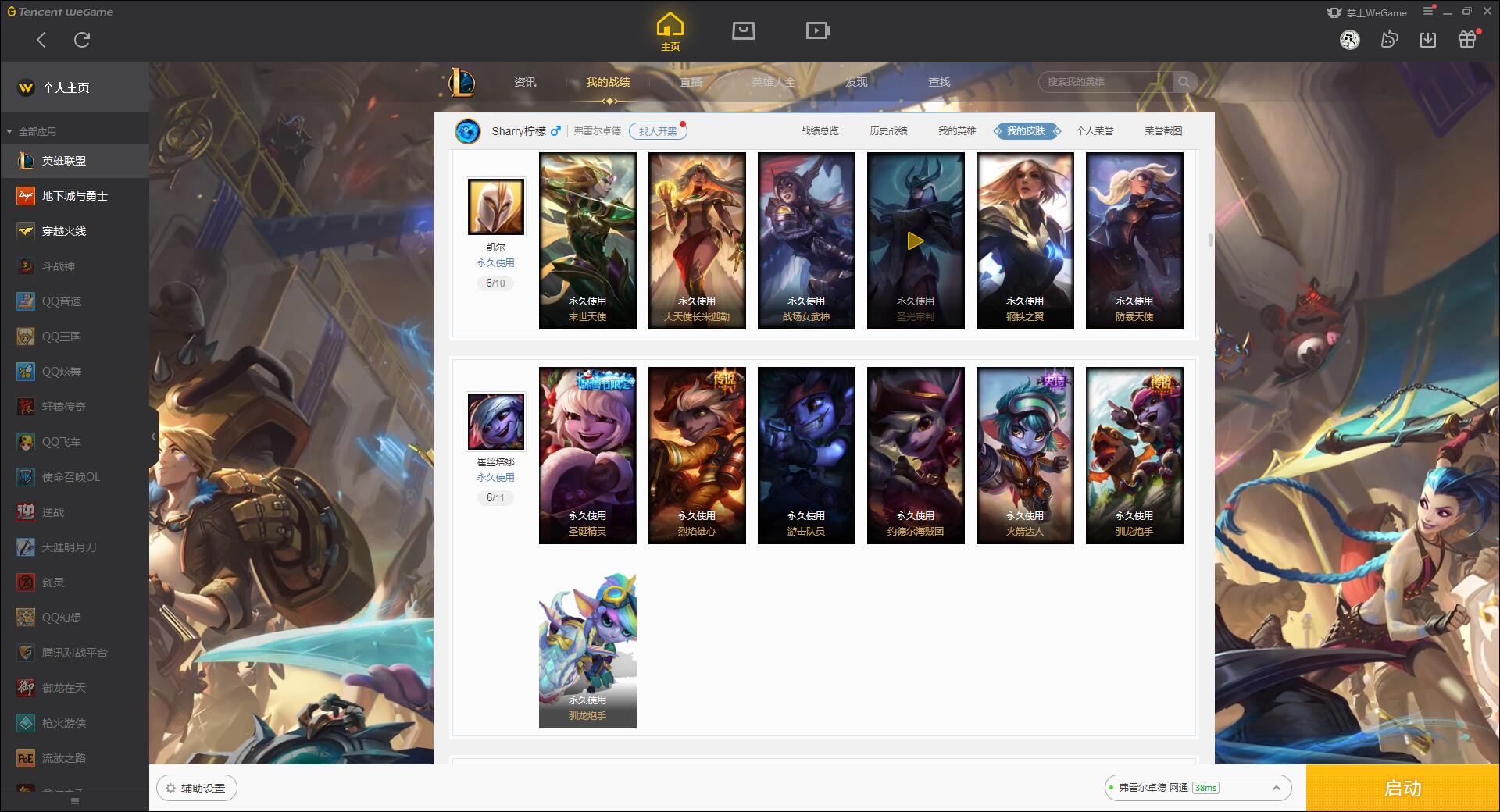Image resolution: width=1500 pixels, height=812 pixels.
Task: Click the skins page vertical scrollbar
Action: [1210, 240]
